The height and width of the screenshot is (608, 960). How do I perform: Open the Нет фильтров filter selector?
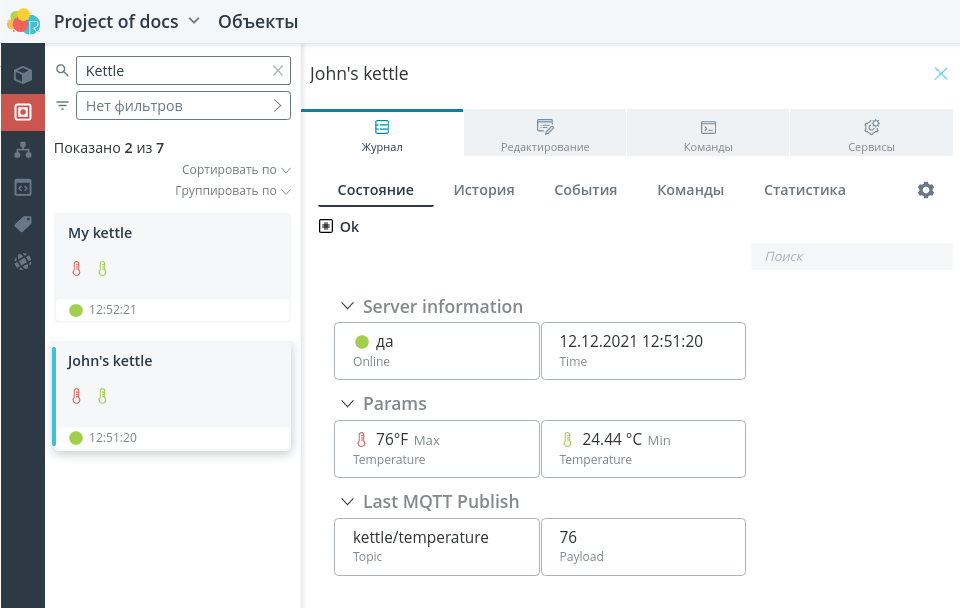[183, 105]
